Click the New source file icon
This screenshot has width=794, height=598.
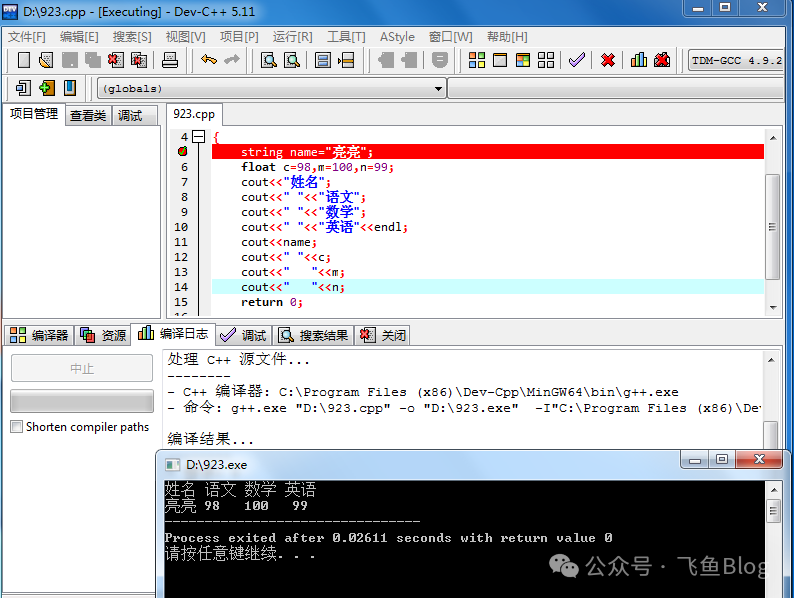point(23,60)
